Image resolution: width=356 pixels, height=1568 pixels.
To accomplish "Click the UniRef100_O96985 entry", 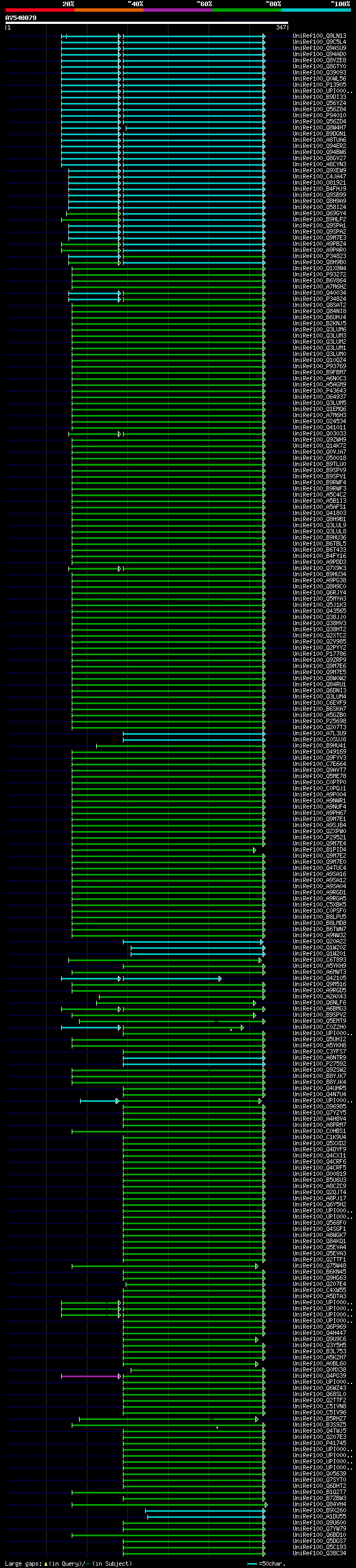I will click(319, 1106).
